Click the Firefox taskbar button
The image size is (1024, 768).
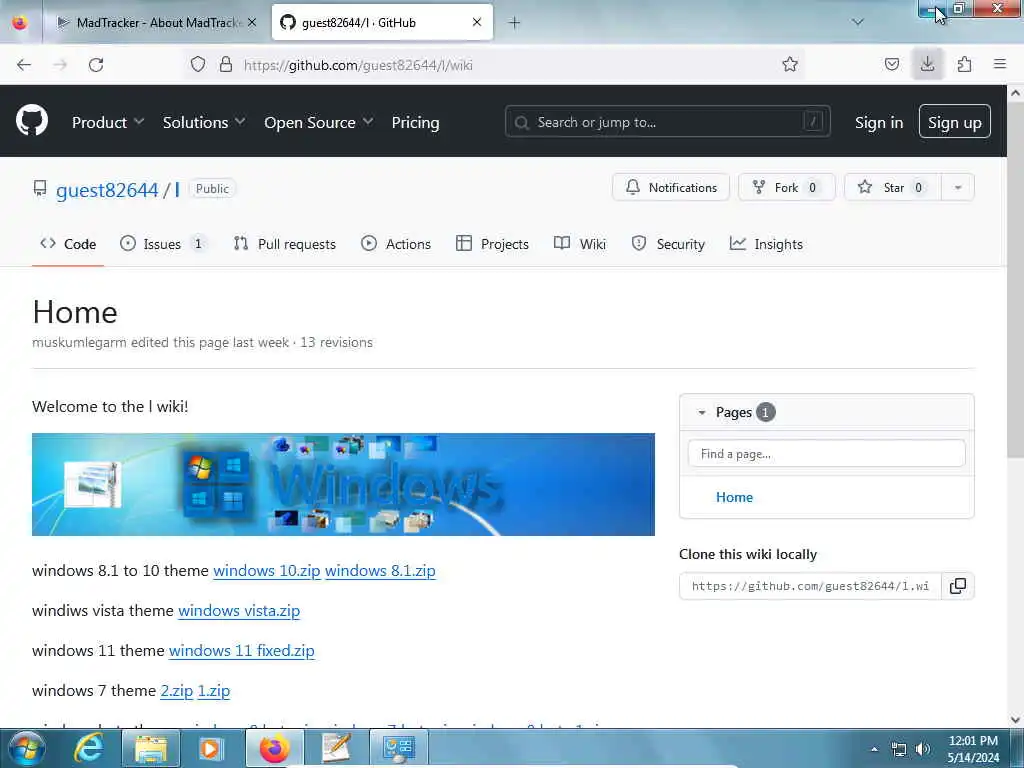click(x=274, y=748)
